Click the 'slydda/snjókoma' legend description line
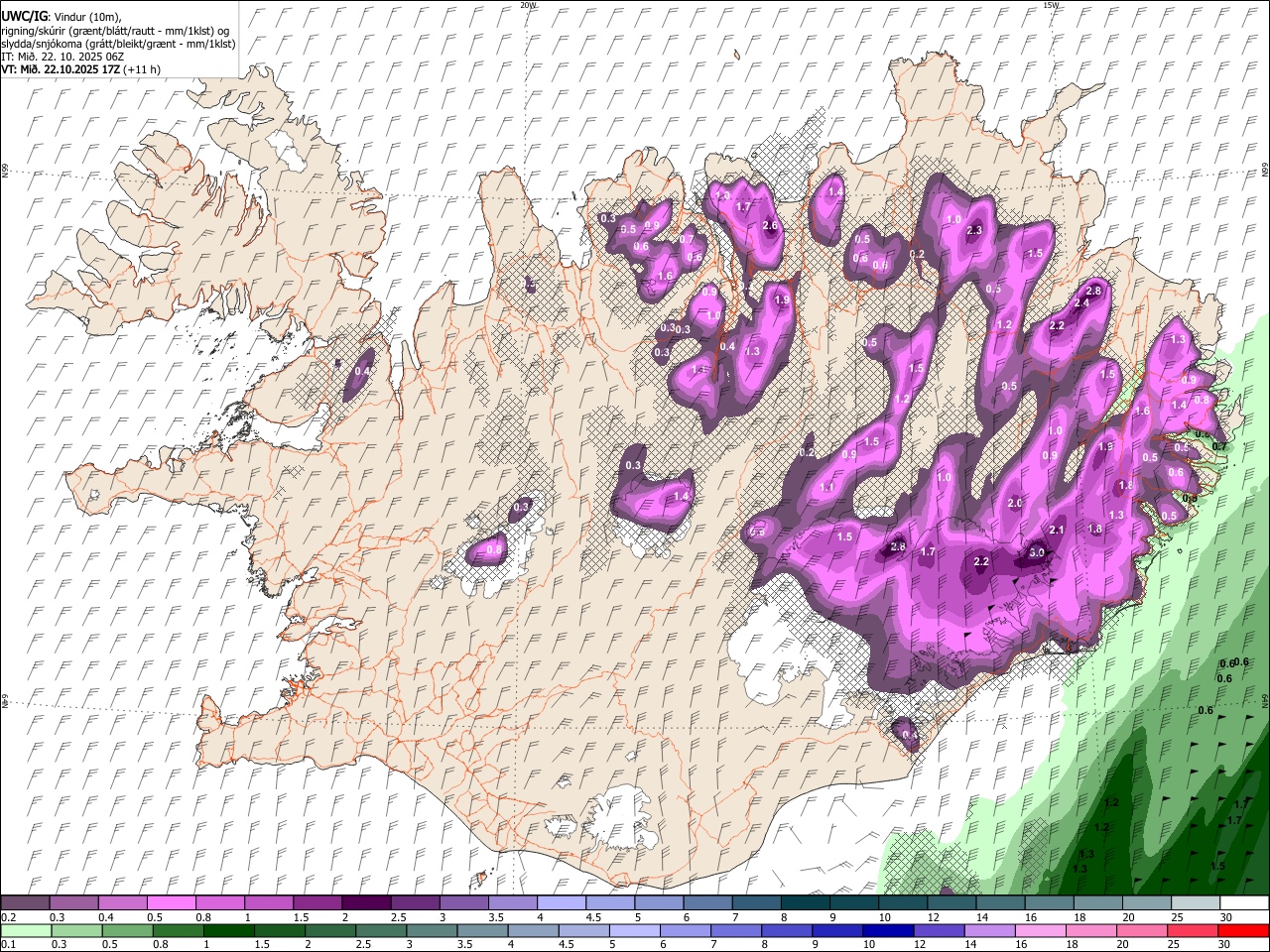This screenshot has height=952, width=1270. [x=118, y=44]
